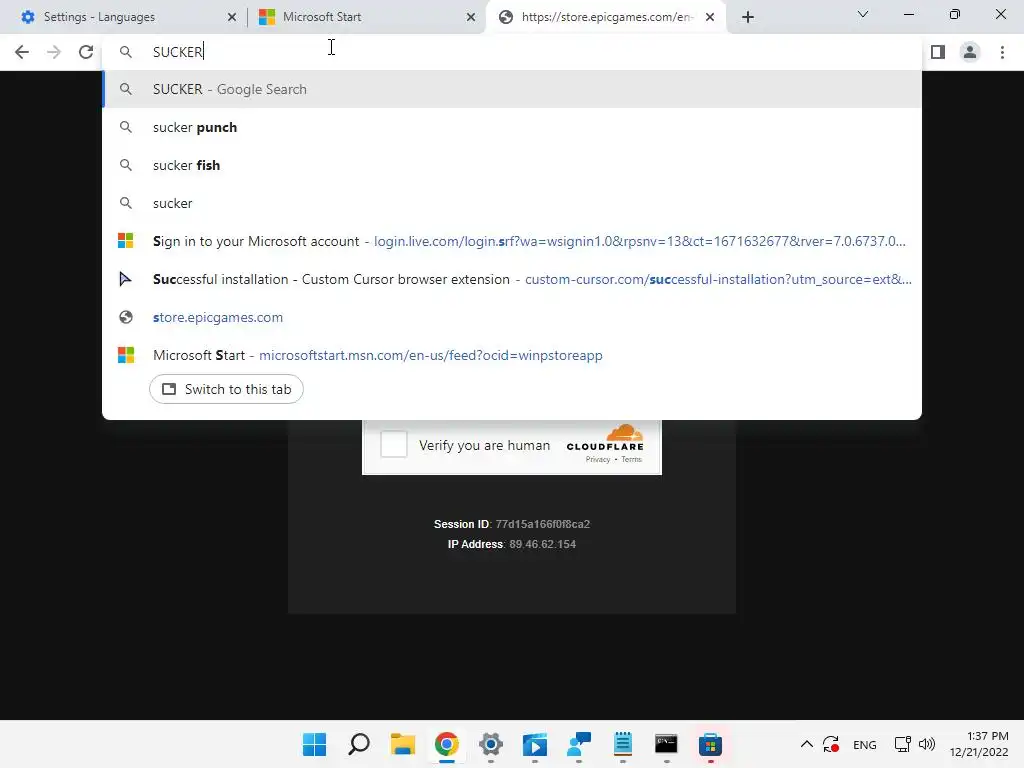Image resolution: width=1024 pixels, height=768 pixels.
Task: Click in the address bar containing SUCKER
Action: pos(512,52)
